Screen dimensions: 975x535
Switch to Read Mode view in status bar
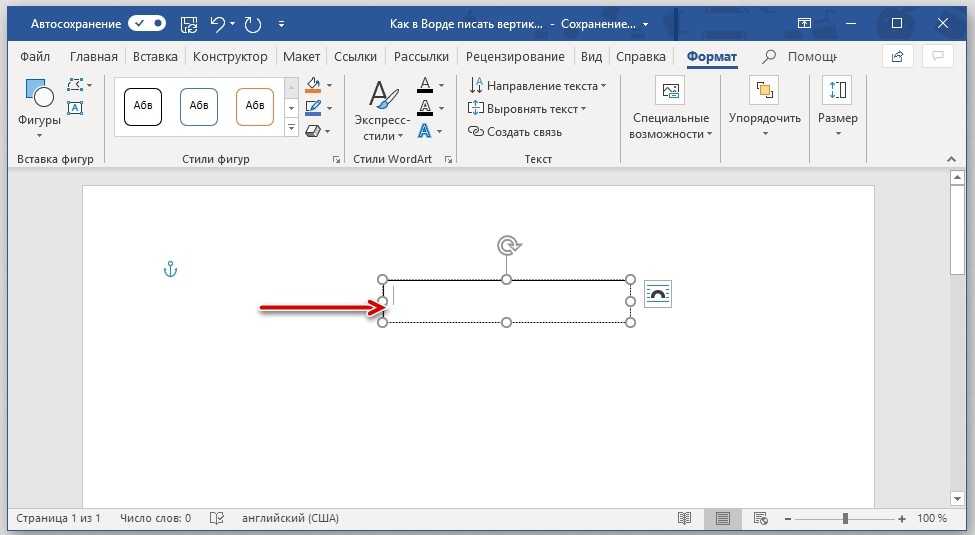(x=684, y=518)
